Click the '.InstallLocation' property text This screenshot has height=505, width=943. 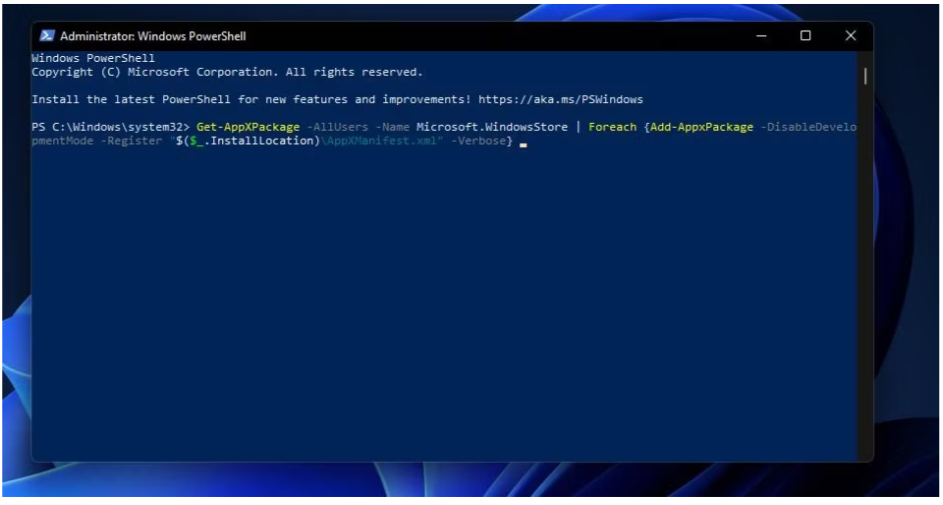click(259, 141)
